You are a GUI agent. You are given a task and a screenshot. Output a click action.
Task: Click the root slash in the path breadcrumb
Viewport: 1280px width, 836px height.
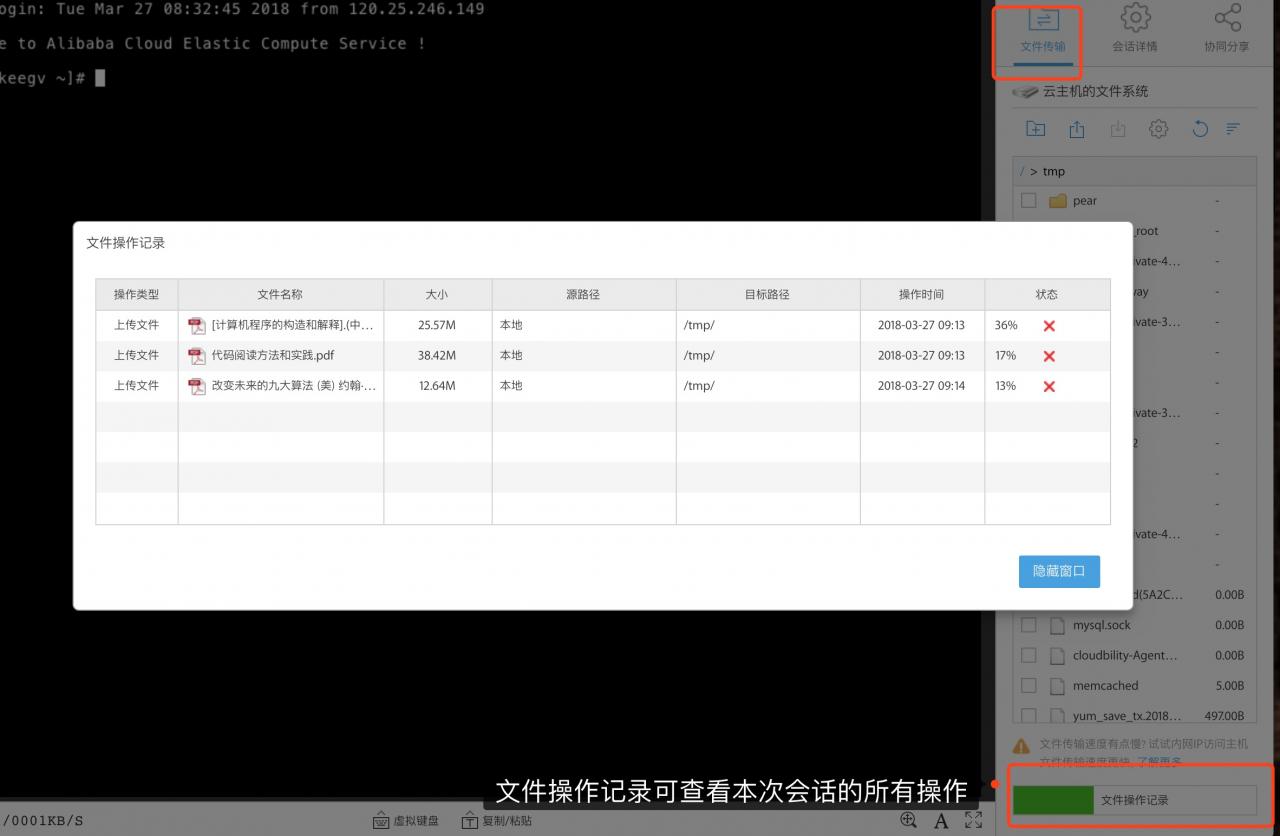pyautogui.click(x=1022, y=171)
